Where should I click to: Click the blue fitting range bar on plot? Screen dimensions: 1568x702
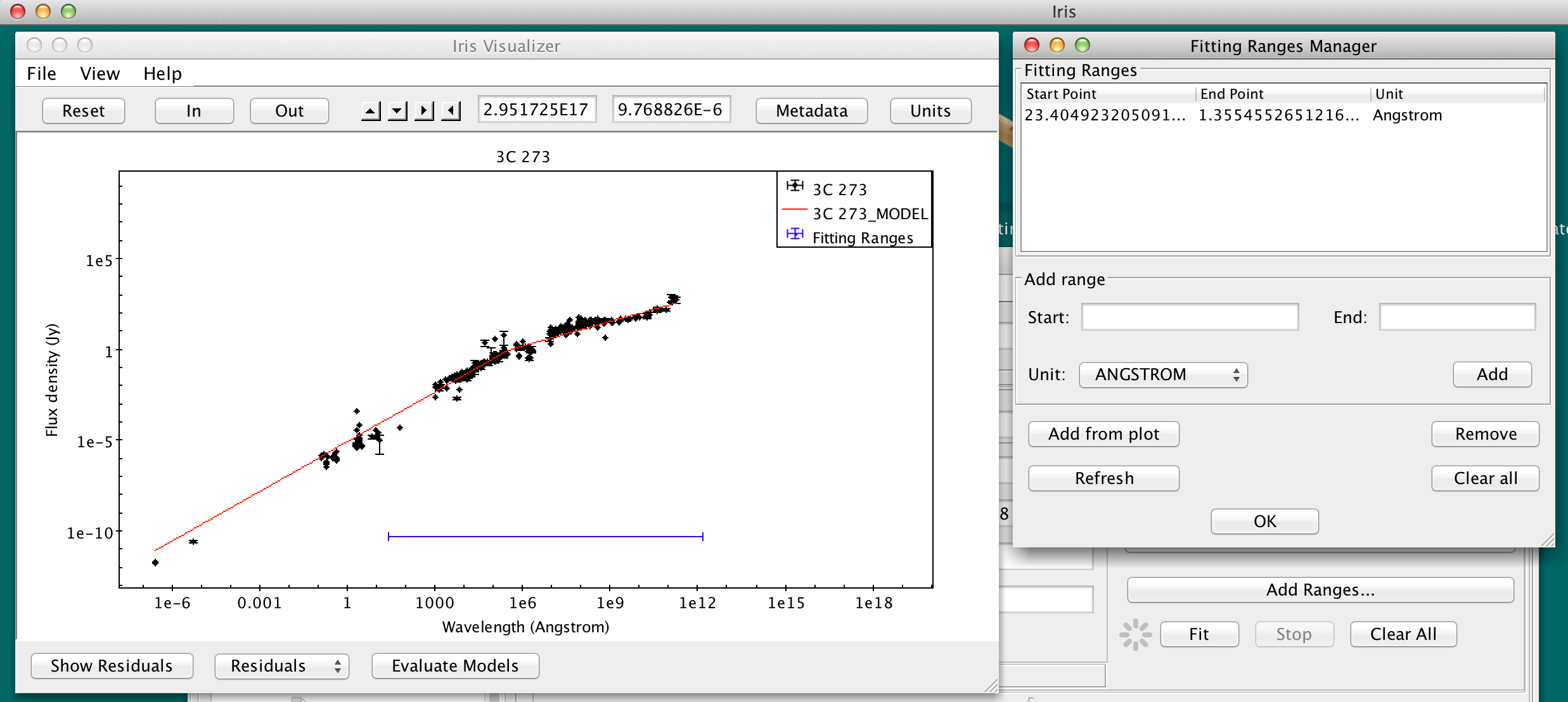coord(546,537)
